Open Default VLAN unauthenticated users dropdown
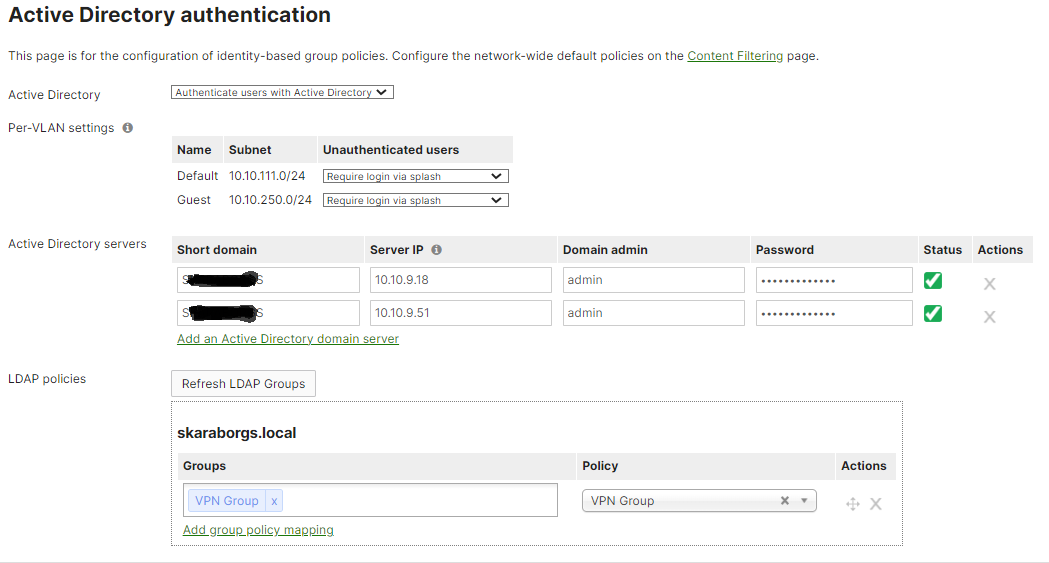This screenshot has width=1049, height=563. click(x=415, y=176)
